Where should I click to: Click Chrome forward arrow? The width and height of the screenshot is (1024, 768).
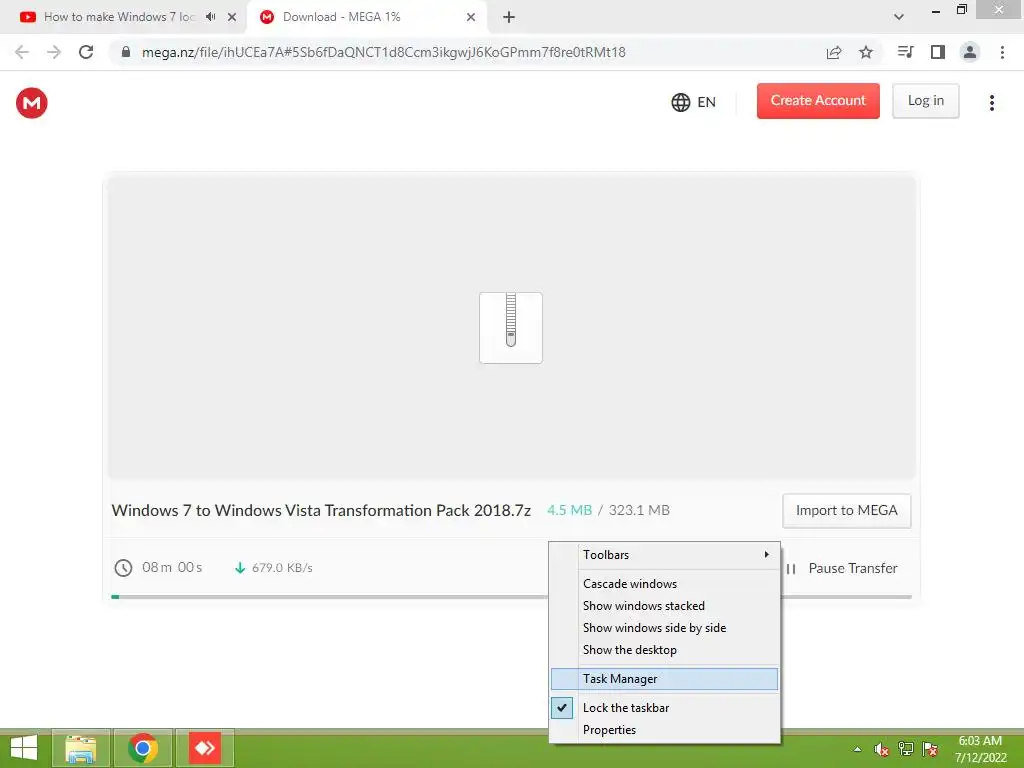click(54, 52)
